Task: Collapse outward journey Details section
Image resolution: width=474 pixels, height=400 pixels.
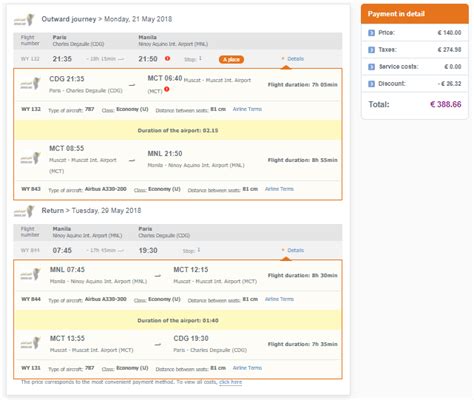Action: tap(293, 59)
